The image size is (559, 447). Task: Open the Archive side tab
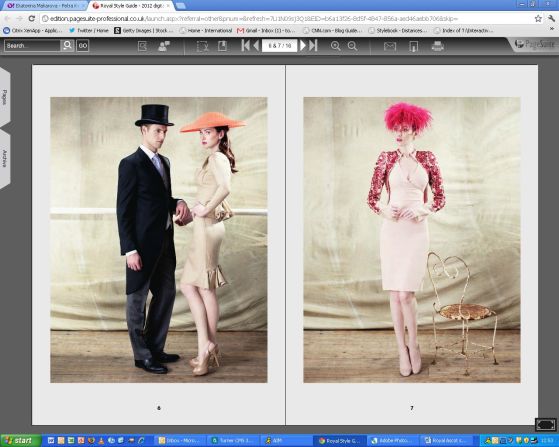tap(5, 159)
